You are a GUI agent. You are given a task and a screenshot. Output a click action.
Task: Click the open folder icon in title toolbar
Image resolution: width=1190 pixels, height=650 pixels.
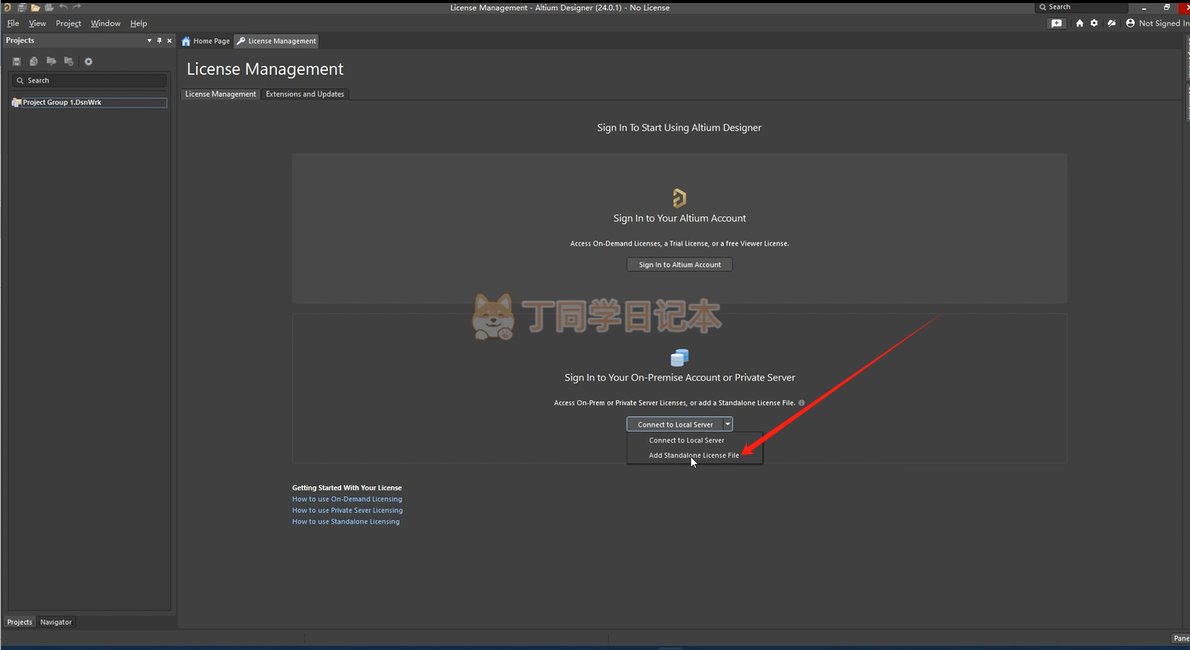tap(34, 7)
